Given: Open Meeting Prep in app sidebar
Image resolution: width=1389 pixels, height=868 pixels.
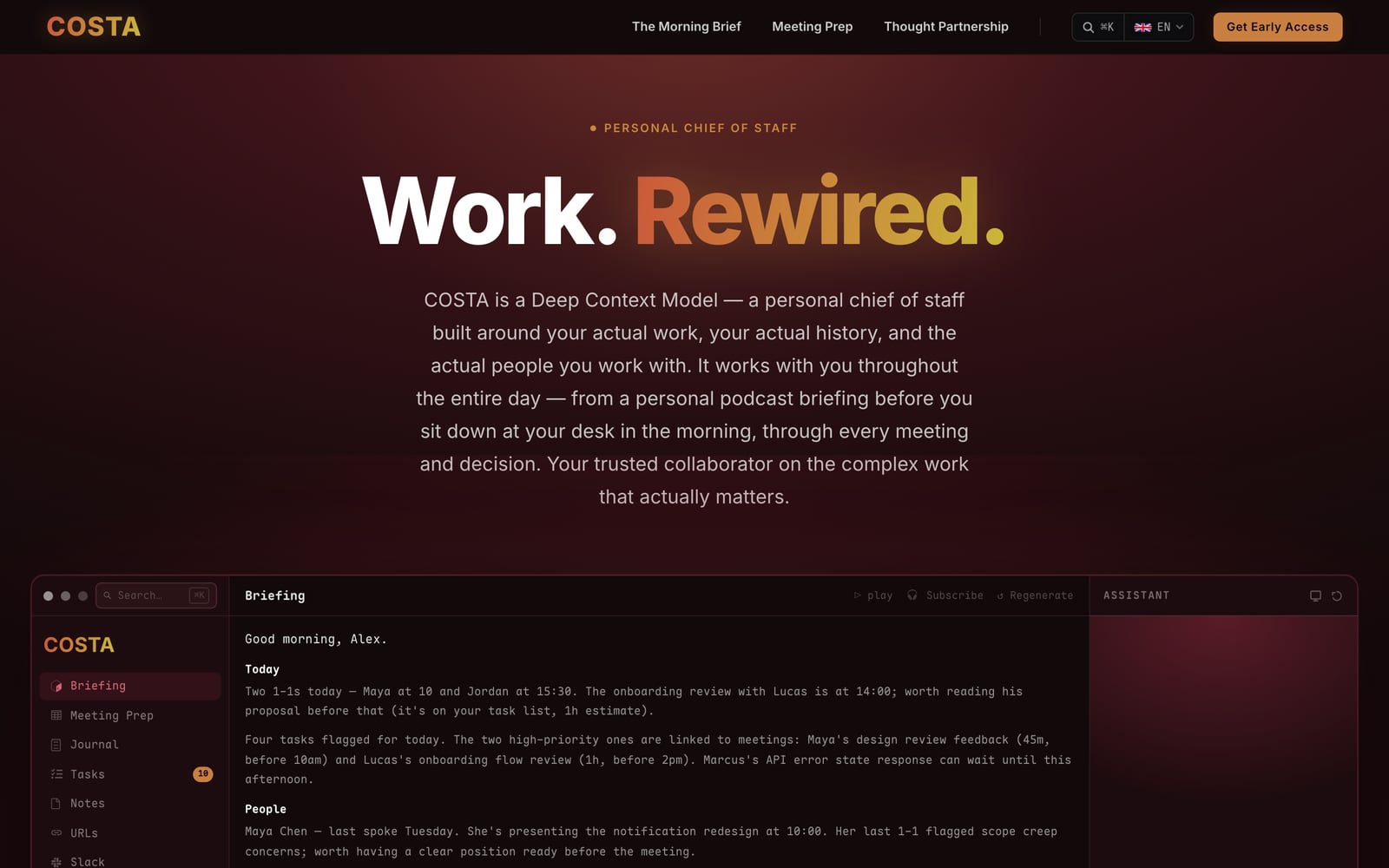Looking at the screenshot, I should pyautogui.click(x=130, y=715).
